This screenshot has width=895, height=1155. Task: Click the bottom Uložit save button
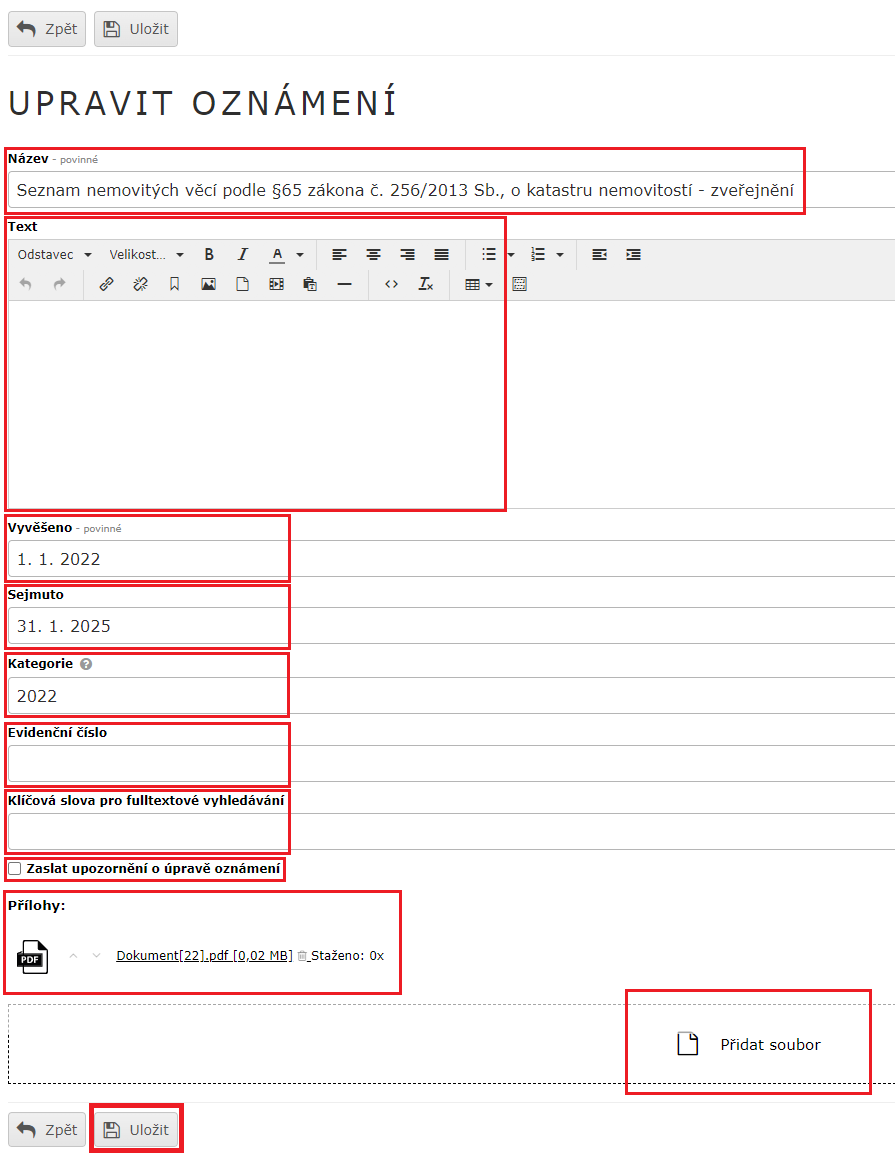point(136,1130)
